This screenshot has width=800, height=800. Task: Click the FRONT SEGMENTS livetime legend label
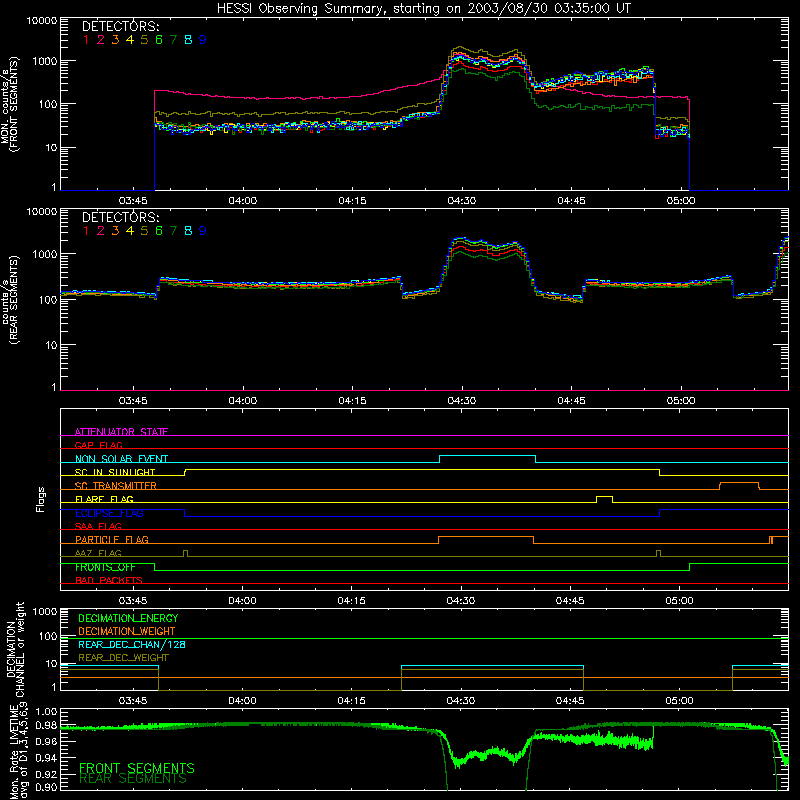coord(137,768)
